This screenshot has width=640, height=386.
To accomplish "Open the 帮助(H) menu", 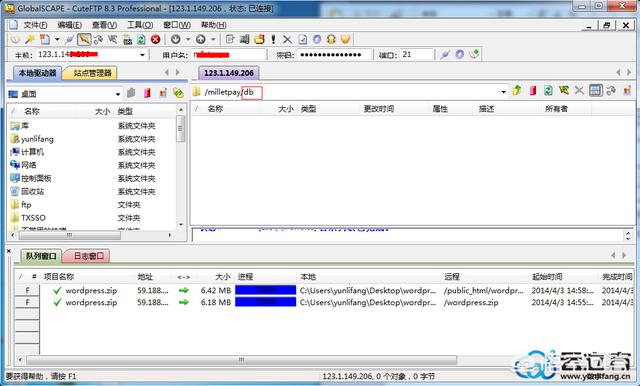I will (213, 25).
